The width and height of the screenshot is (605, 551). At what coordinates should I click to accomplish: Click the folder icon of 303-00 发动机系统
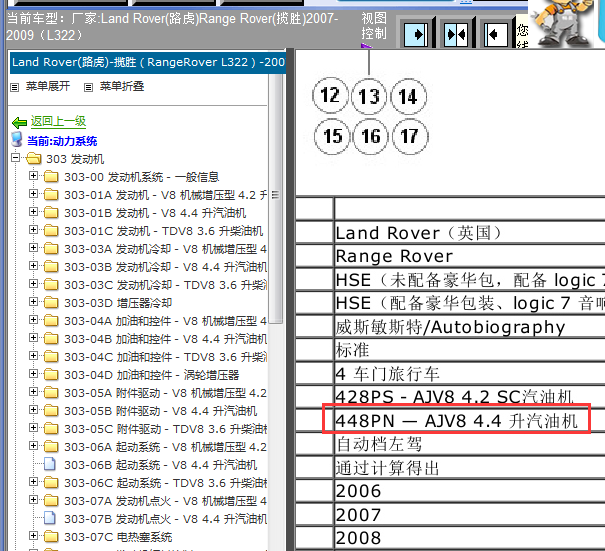pos(51,177)
